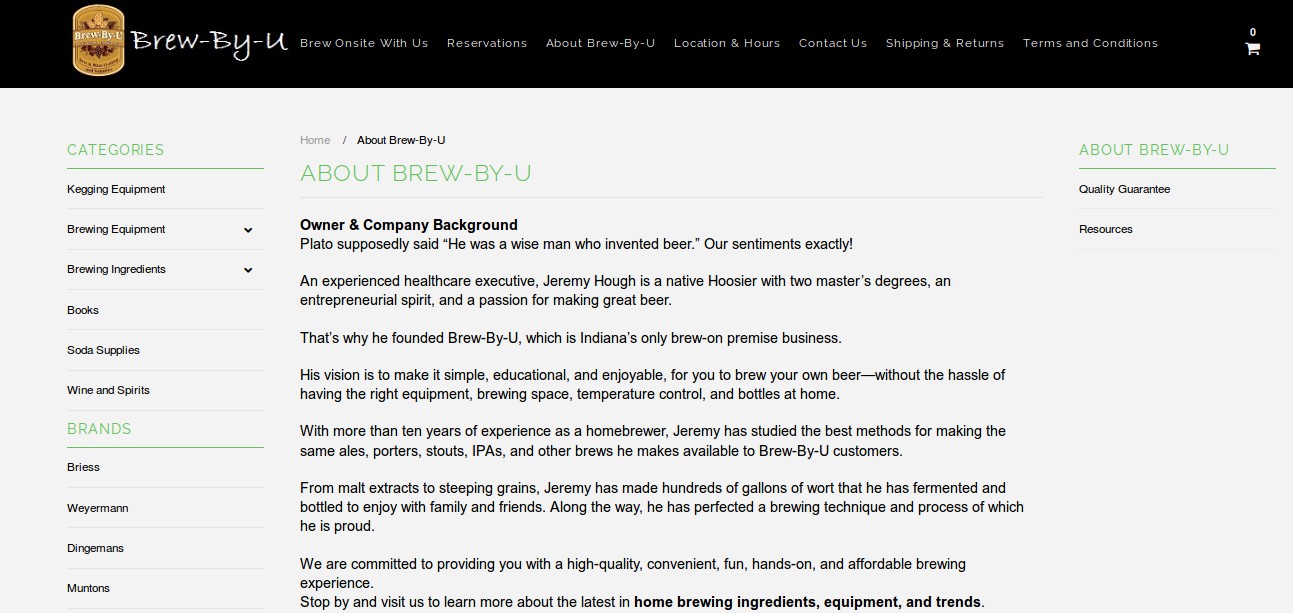Screen dimensions: 1293x613
Task: Go to Contact Us page
Action: point(833,43)
